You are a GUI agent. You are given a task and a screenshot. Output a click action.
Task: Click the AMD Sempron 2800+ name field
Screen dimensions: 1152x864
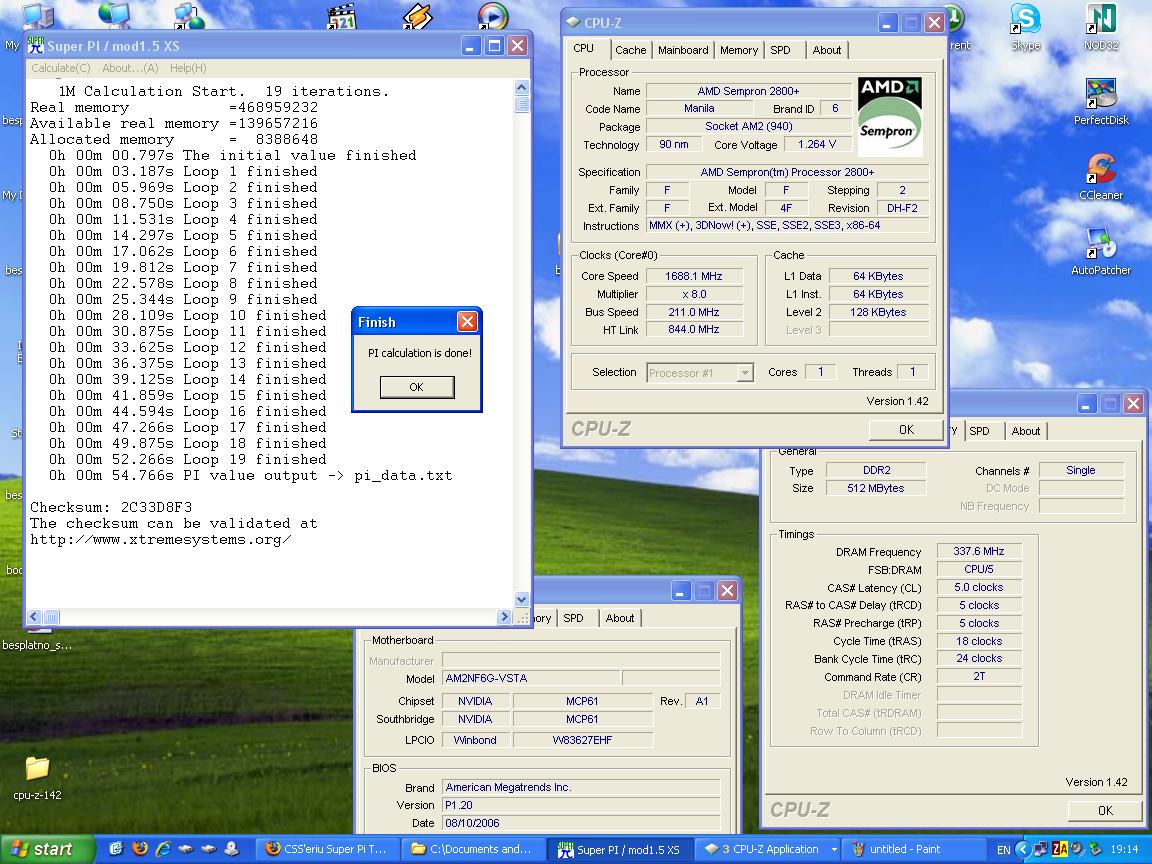[748, 91]
